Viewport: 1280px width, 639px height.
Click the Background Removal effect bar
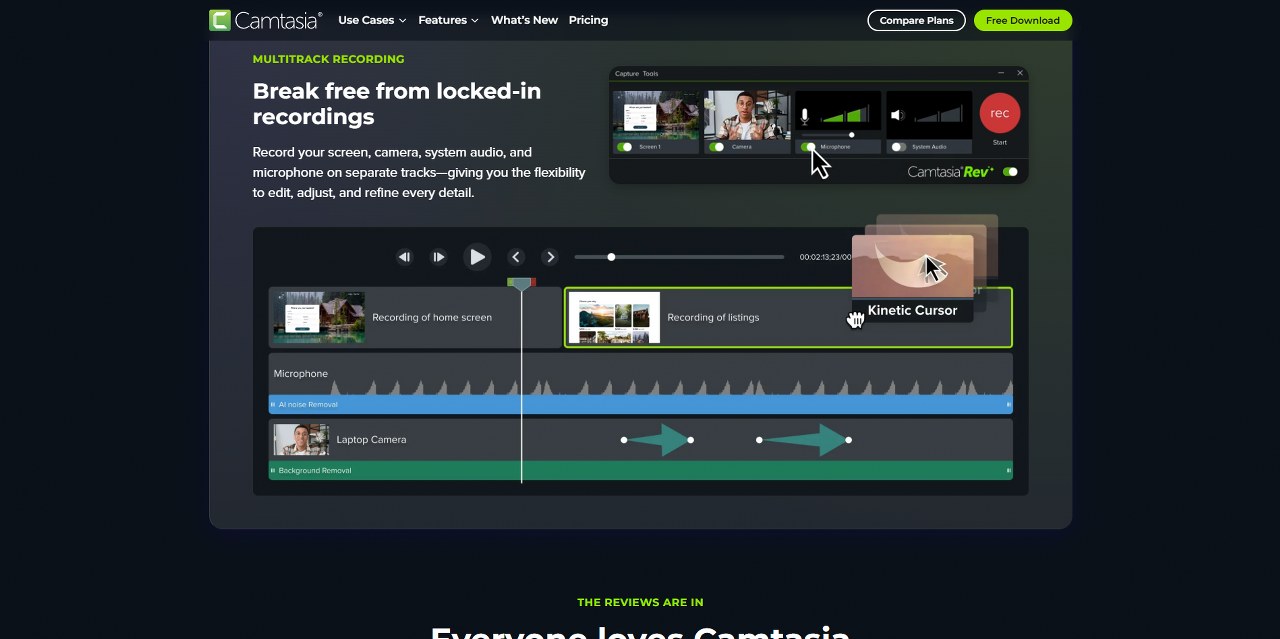tap(640, 471)
